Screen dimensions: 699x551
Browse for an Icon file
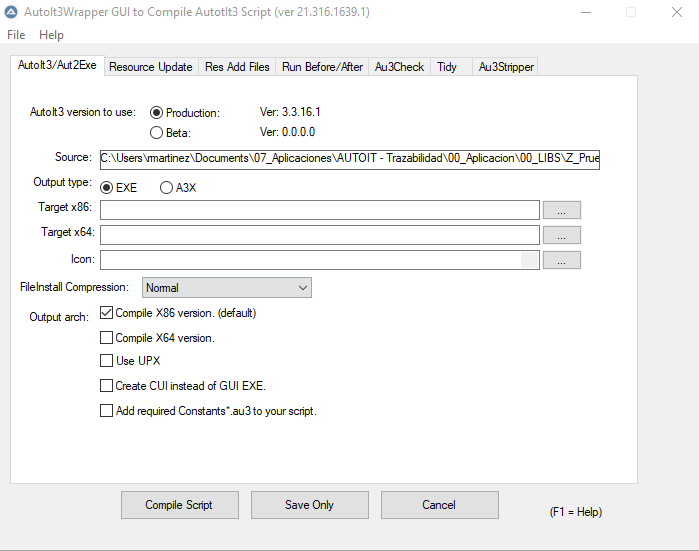(x=562, y=260)
